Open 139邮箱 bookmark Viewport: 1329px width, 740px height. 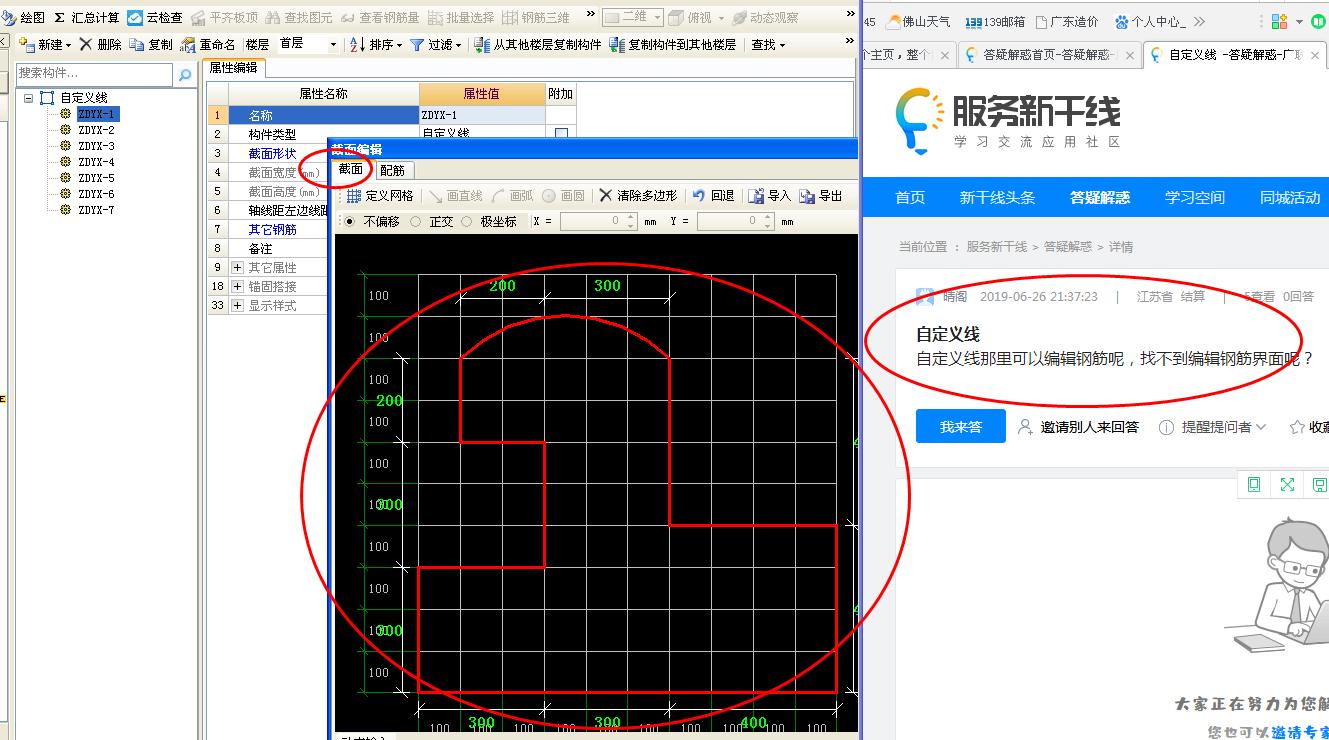click(995, 21)
